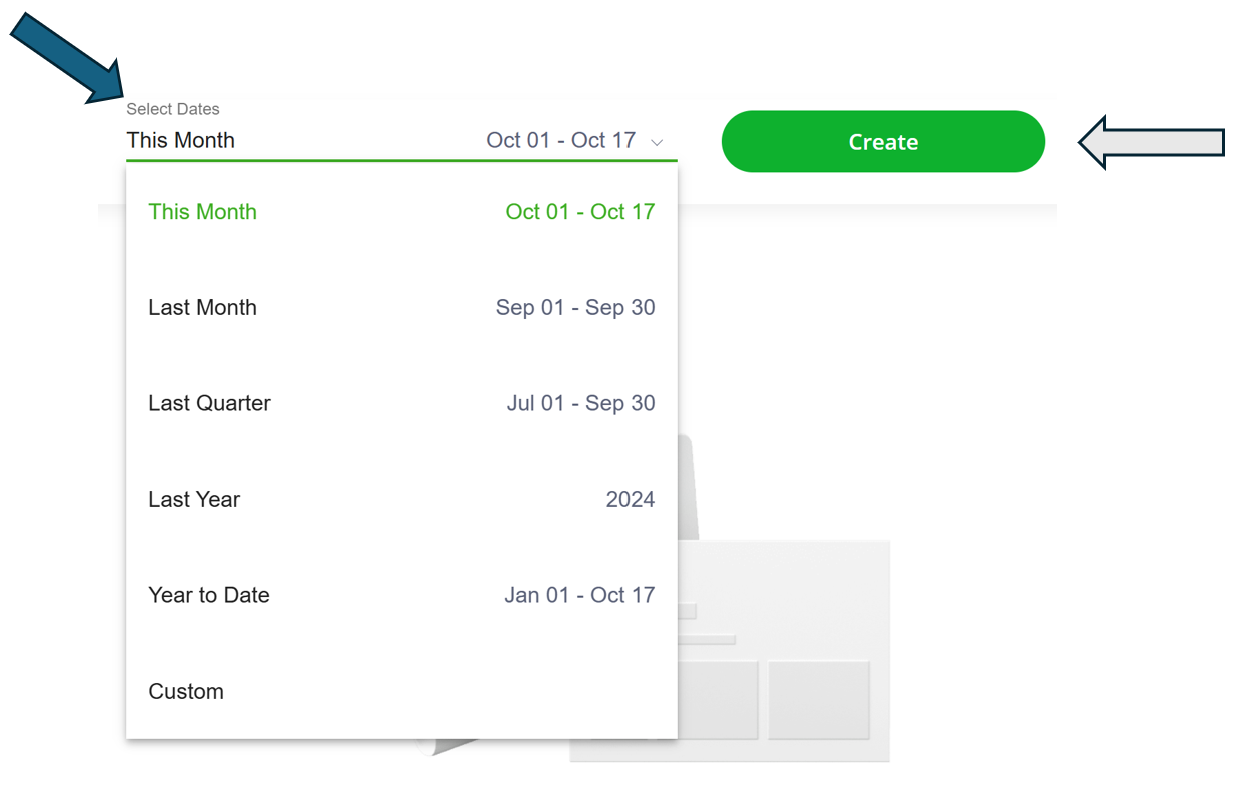Click the left square tile in background illustration

click(718, 700)
